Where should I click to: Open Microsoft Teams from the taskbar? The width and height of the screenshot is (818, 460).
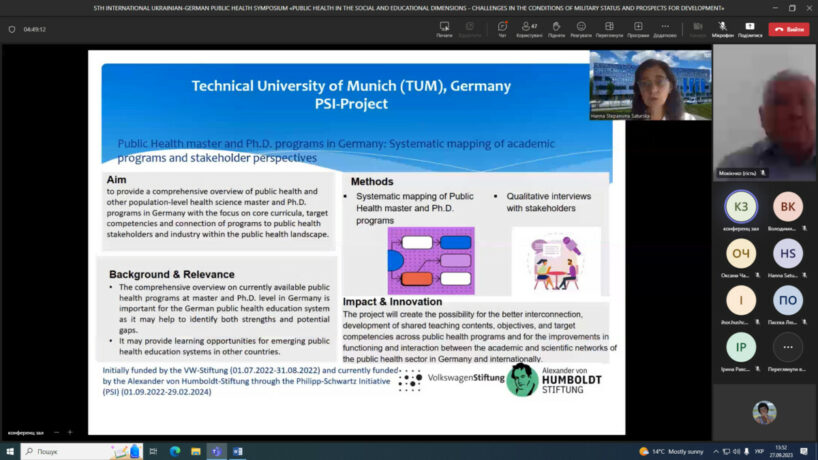(x=217, y=451)
